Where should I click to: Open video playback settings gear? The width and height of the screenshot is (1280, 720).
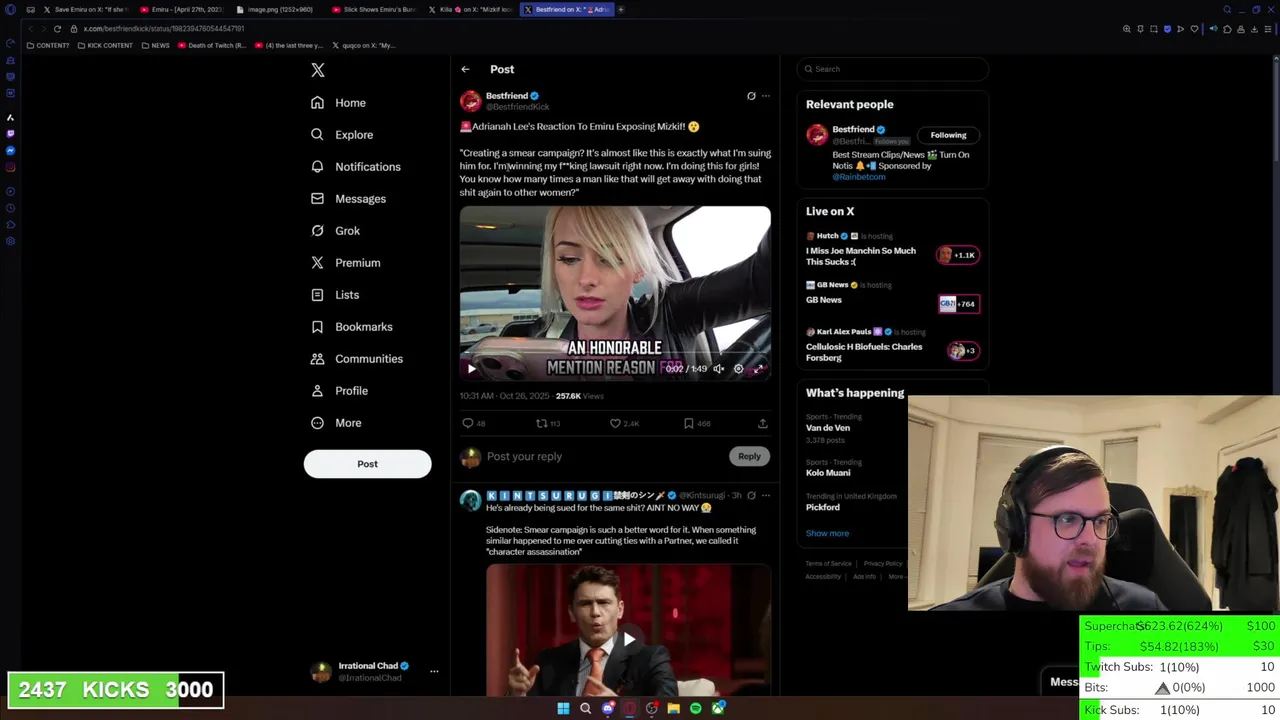(738, 369)
